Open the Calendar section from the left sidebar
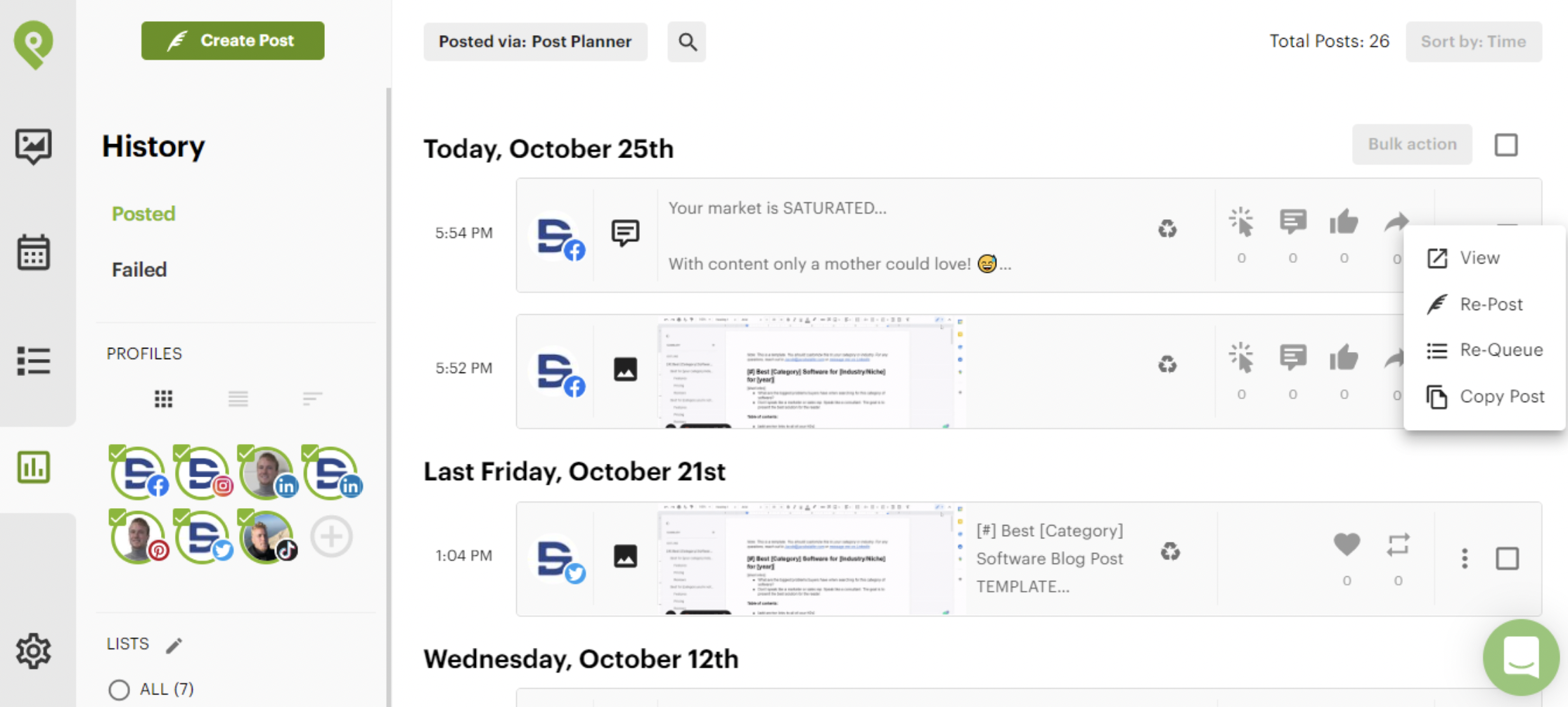Viewport: 1568px width, 707px height. pyautogui.click(x=33, y=253)
